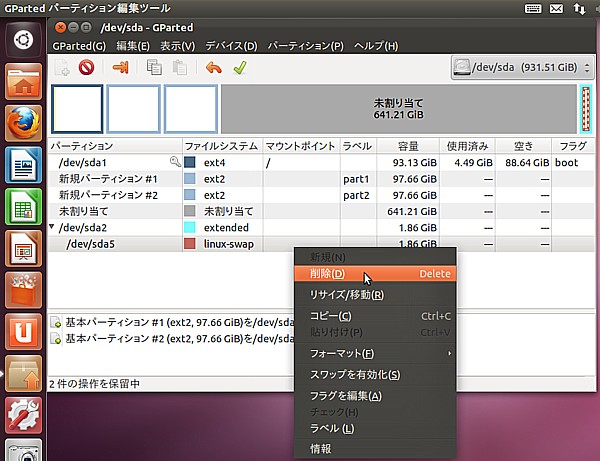The width and height of the screenshot is (600, 461).
Task: Choose スワップを有効化(S) in the context menu
Action: point(375,375)
